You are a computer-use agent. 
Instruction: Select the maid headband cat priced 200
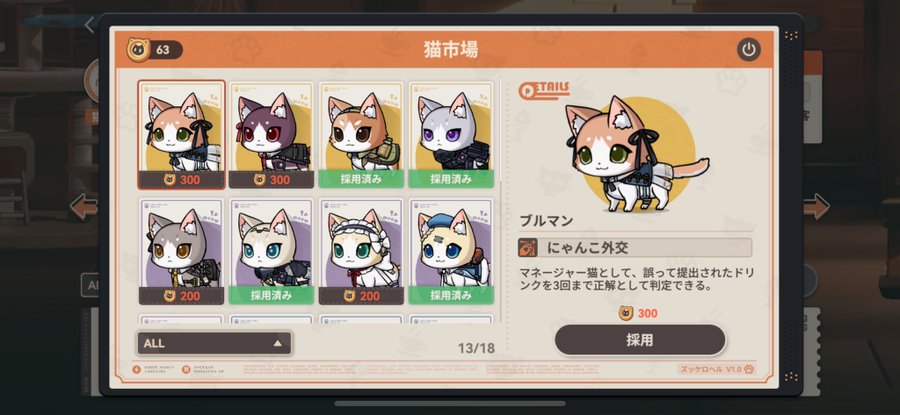click(x=362, y=251)
